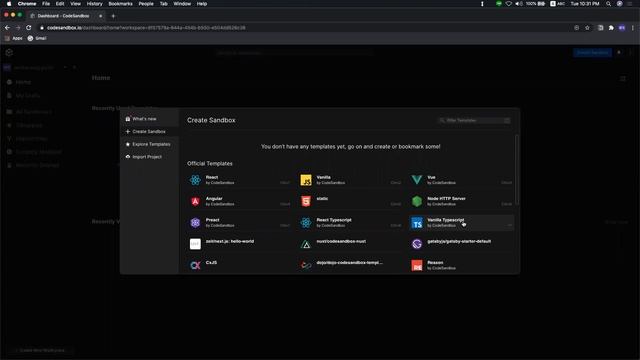Click the Create Sandbox button in dashboard header
The width and height of the screenshot is (640, 360).
(x=592, y=53)
